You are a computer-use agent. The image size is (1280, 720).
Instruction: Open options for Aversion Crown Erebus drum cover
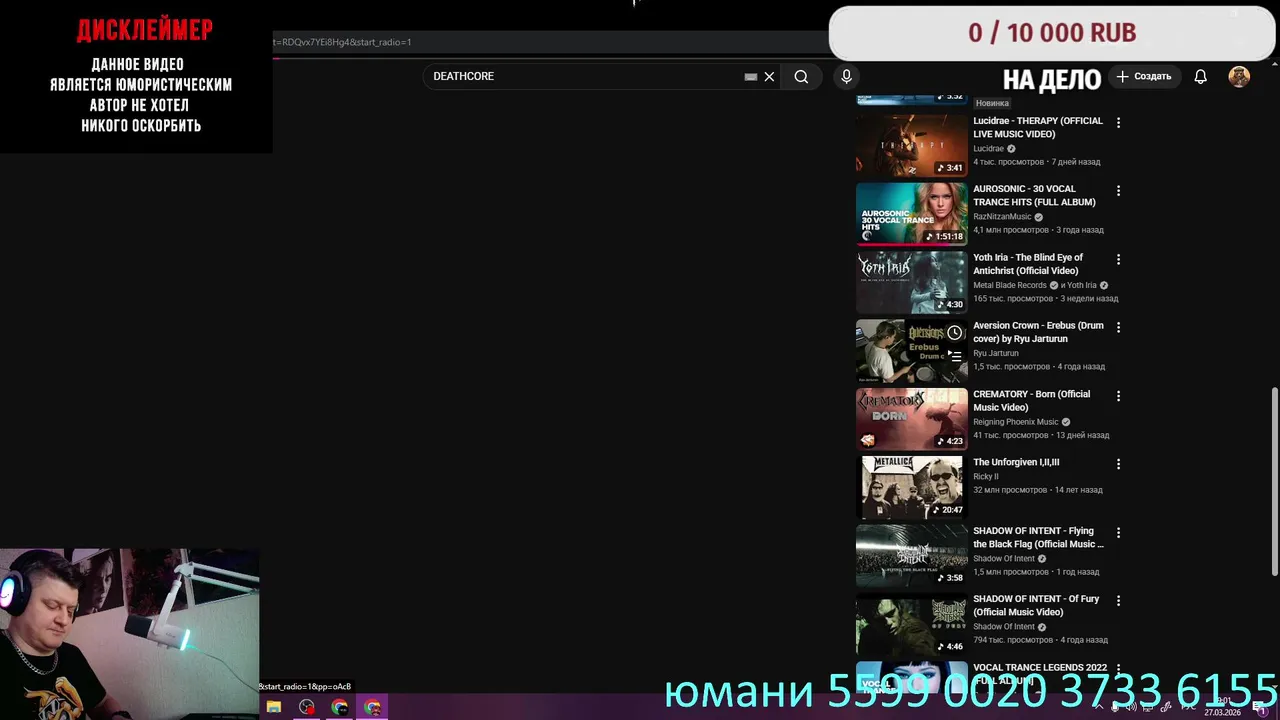tap(1118, 327)
